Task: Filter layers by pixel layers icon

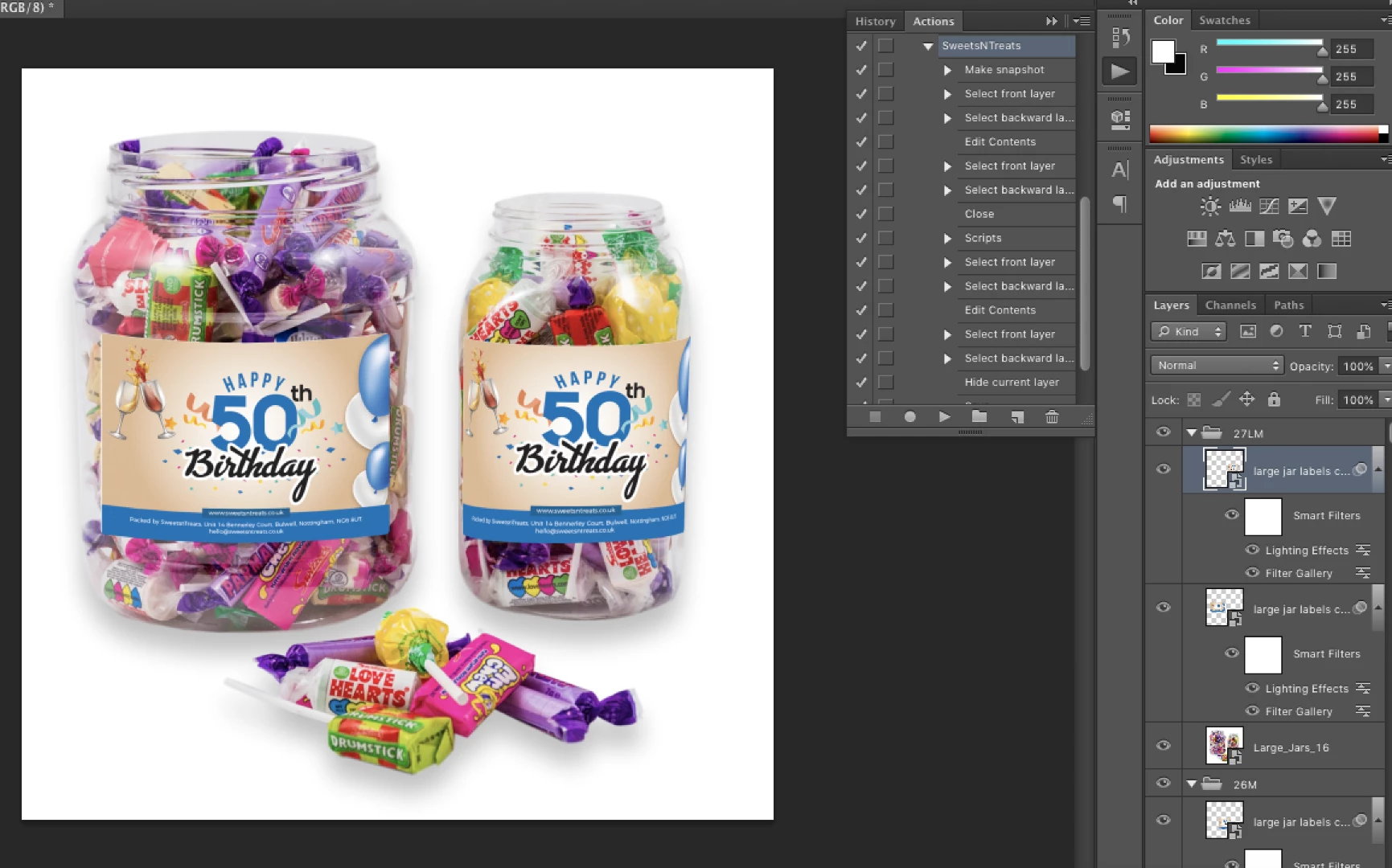Action: pos(1247,331)
